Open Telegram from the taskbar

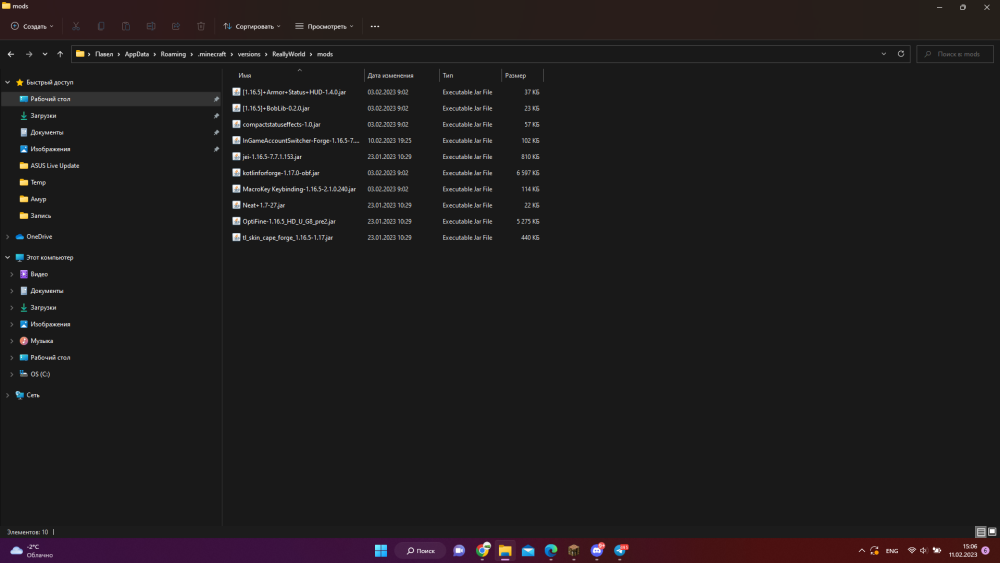point(620,550)
